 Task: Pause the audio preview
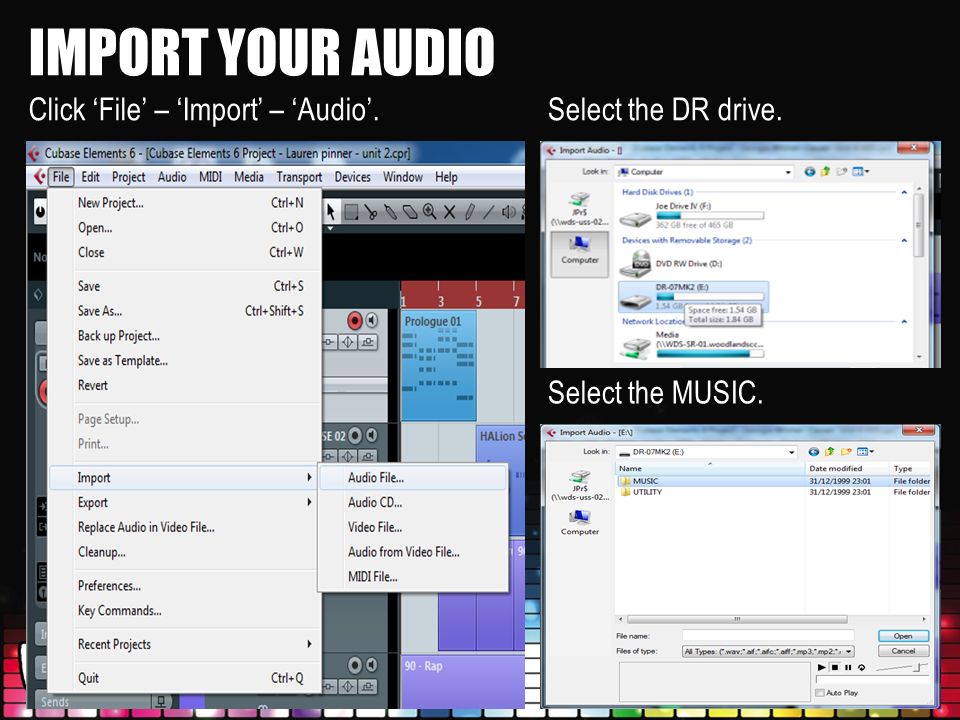pyautogui.click(x=848, y=667)
